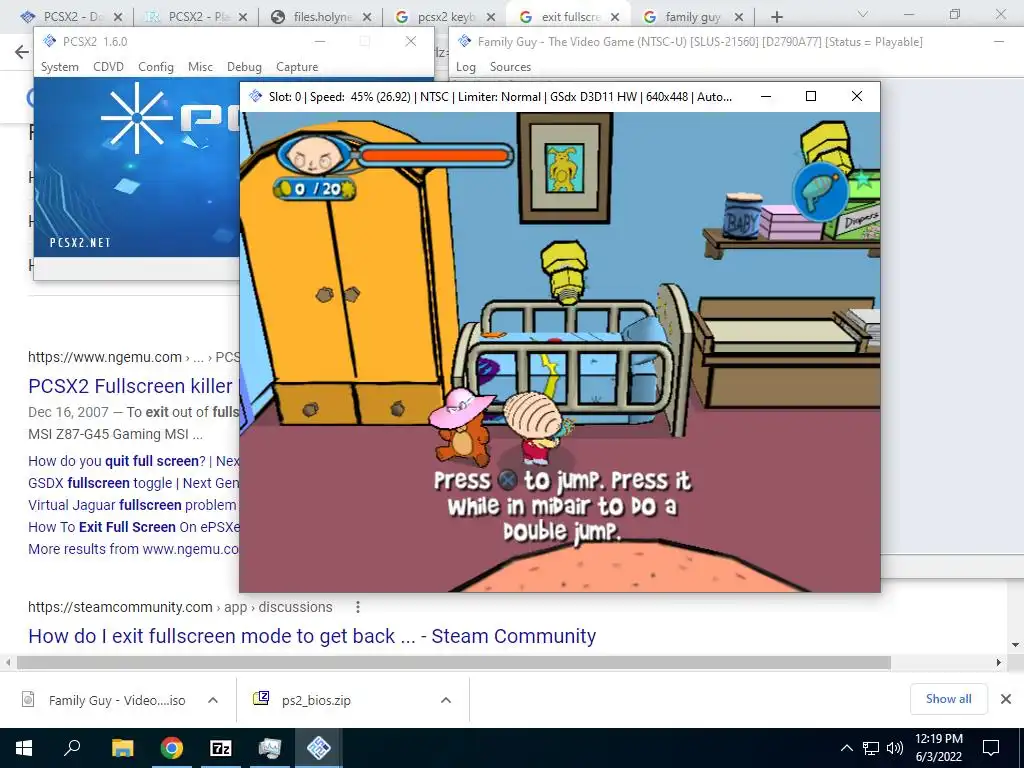Switch to the 'pcsx2 keyb' Chrome tab

click(445, 17)
